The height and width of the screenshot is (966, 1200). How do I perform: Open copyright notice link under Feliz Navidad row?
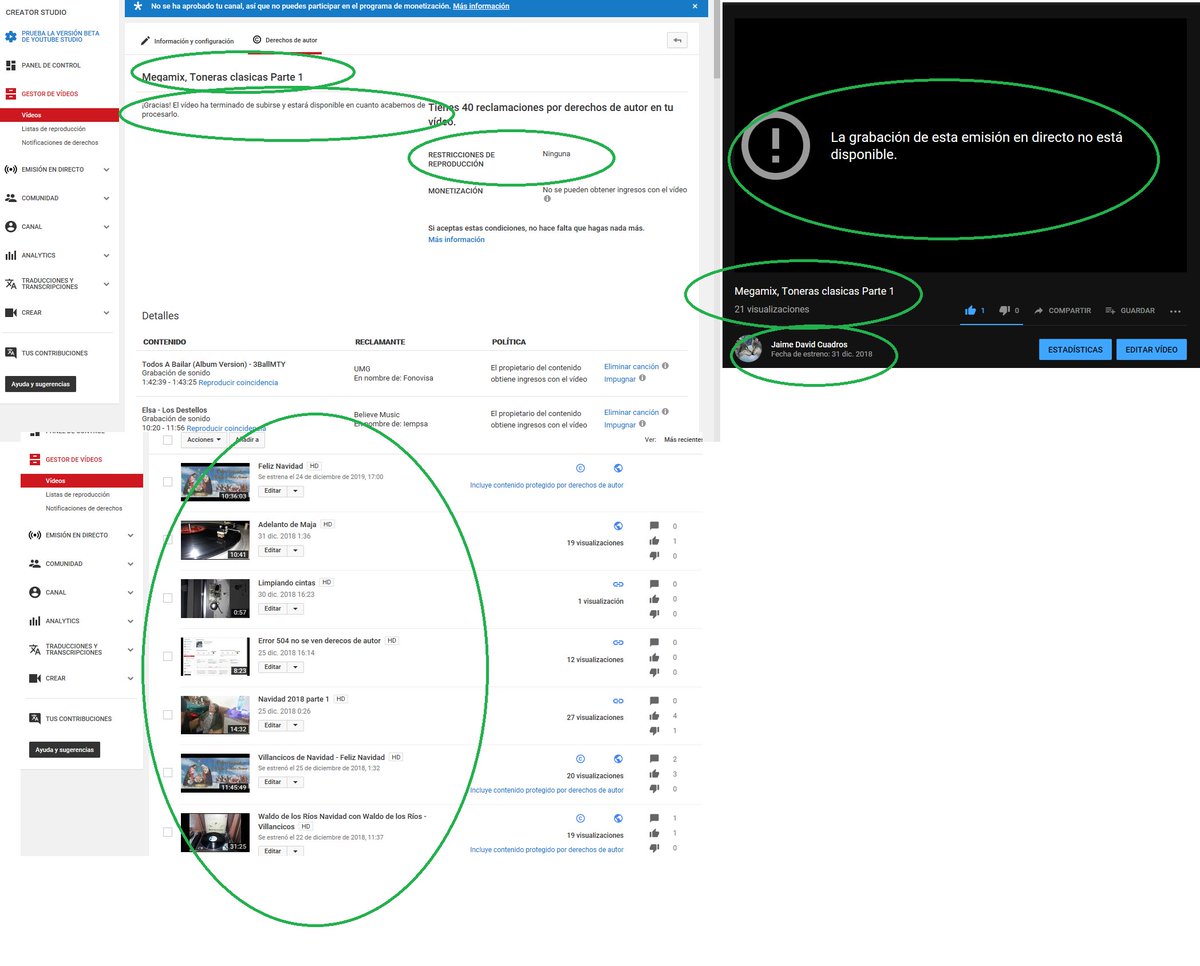[547, 485]
